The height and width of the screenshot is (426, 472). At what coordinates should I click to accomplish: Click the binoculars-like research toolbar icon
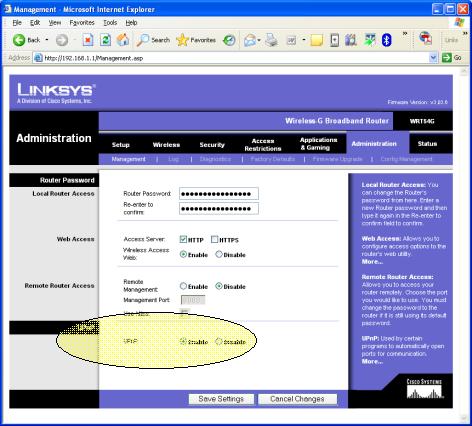[351, 40]
